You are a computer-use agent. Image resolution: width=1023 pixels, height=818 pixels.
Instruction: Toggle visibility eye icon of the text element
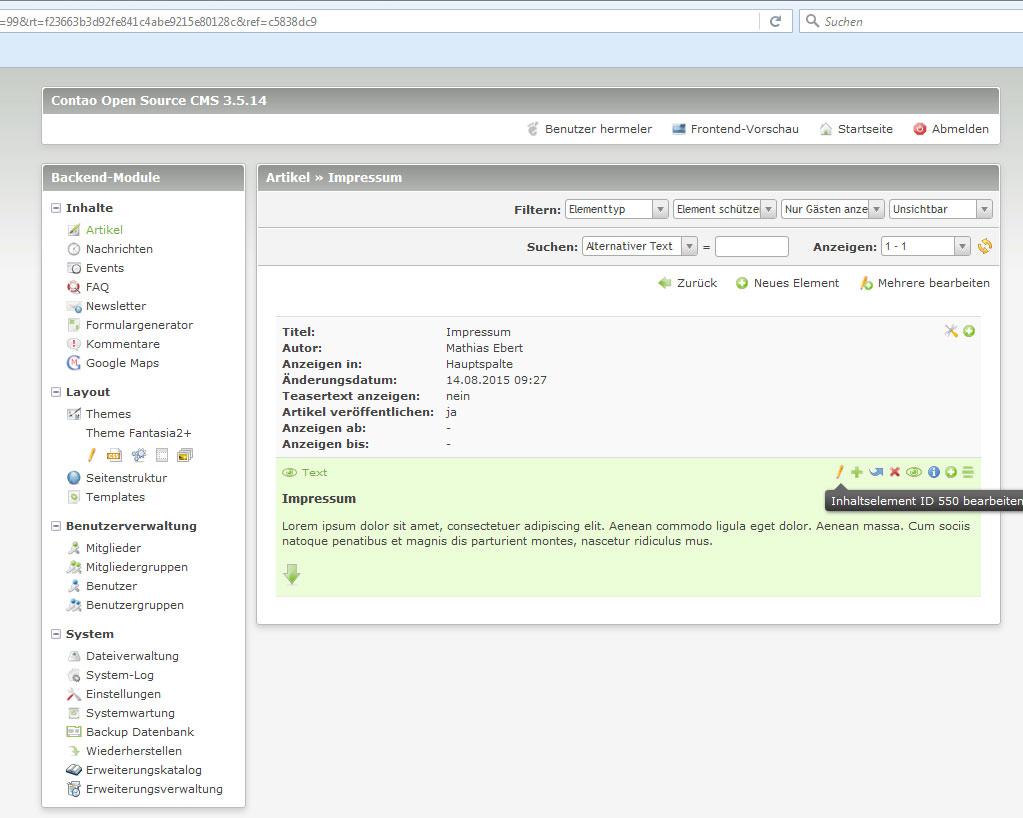[914, 472]
